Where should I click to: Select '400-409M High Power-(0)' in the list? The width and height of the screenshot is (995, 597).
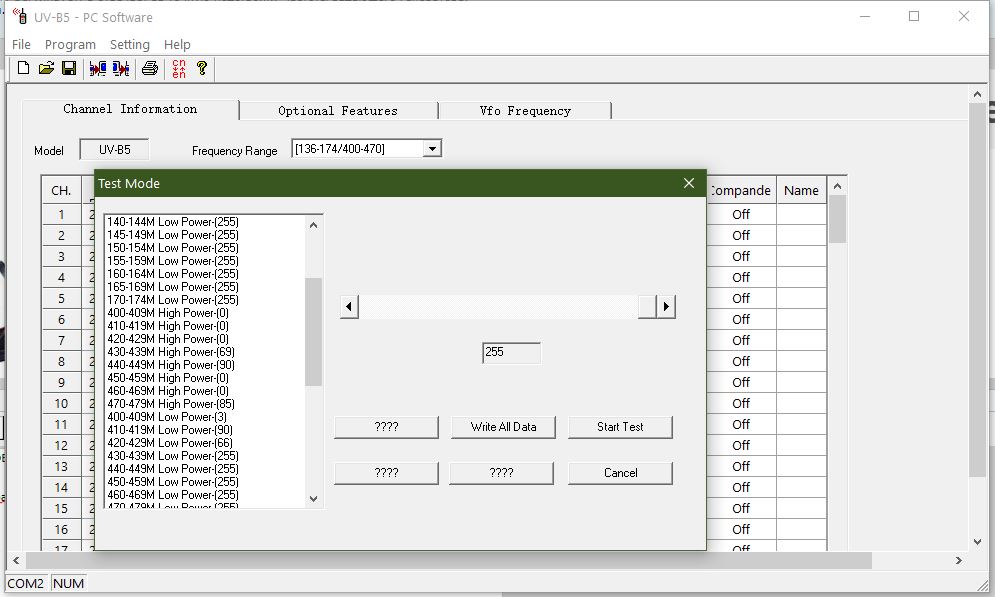(168, 313)
